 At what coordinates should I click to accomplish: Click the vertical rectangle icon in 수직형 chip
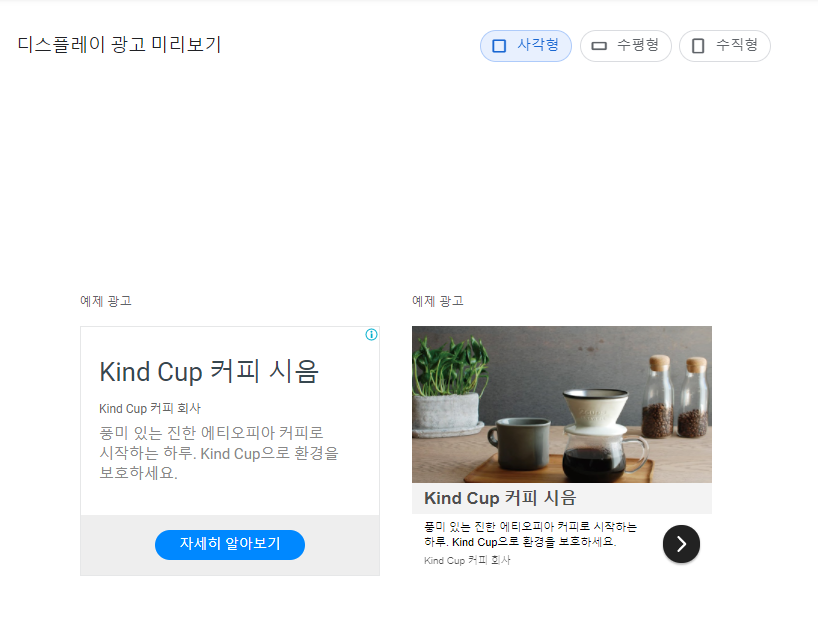(x=698, y=46)
